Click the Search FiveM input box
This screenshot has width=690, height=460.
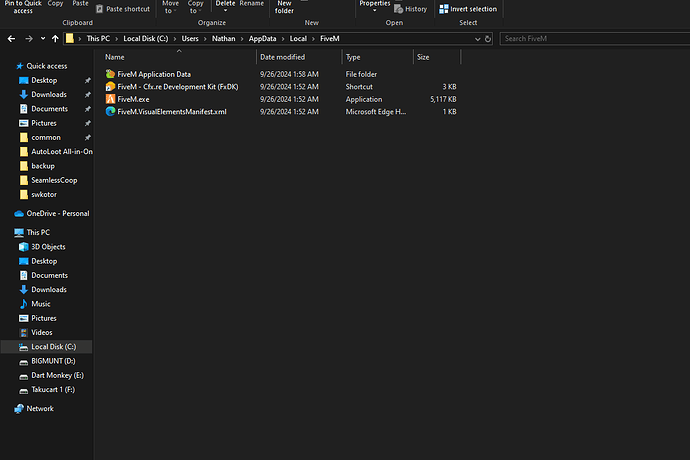click(x=590, y=38)
